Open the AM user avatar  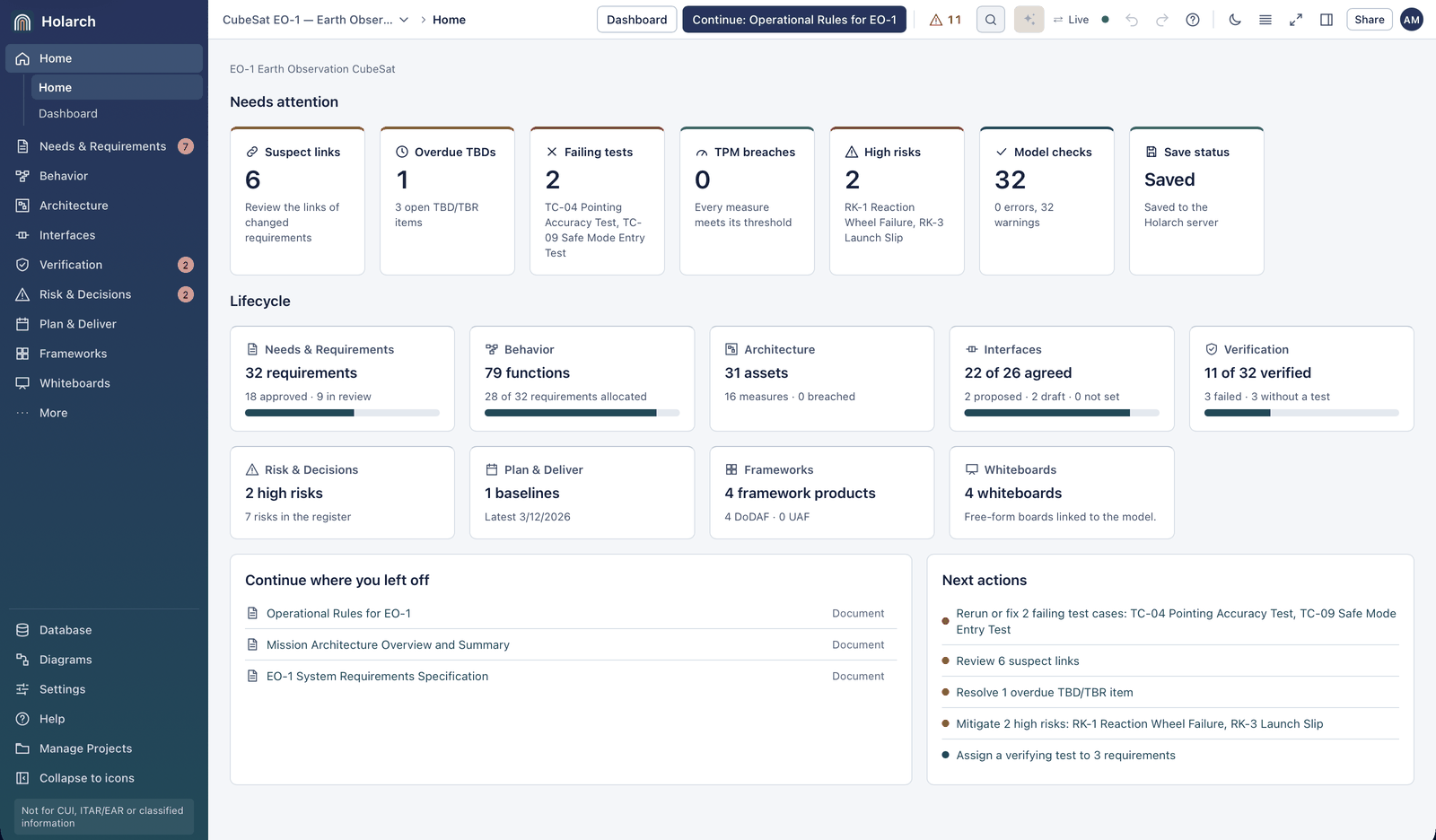(x=1412, y=20)
